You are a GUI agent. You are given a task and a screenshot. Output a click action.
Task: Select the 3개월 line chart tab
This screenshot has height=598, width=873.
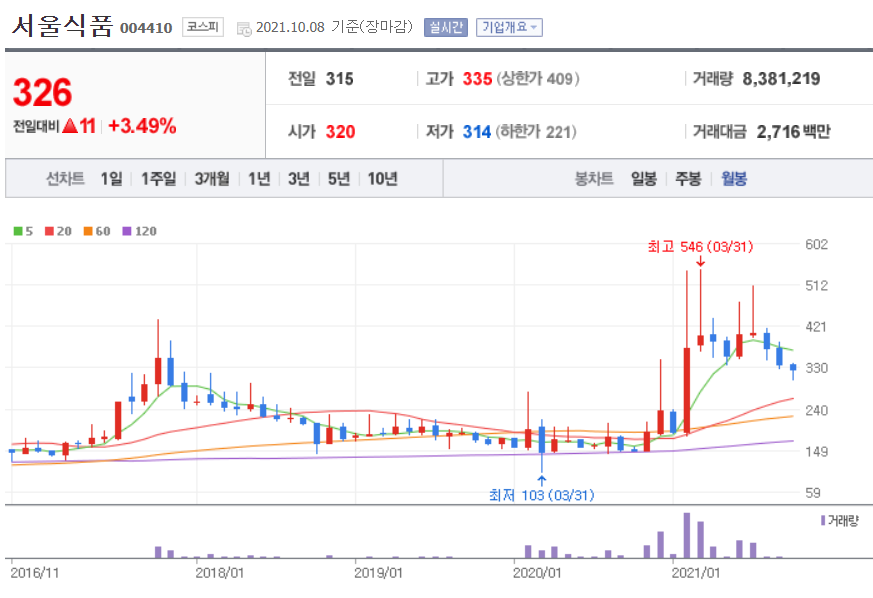point(212,179)
